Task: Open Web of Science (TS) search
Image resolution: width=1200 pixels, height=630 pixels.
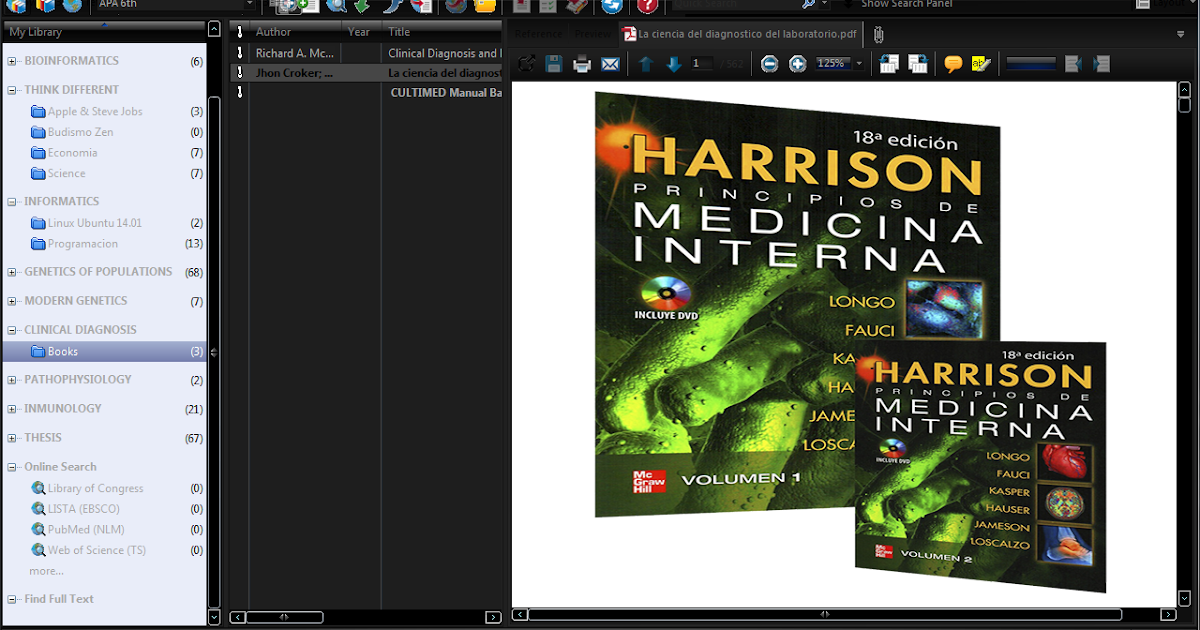Action: [96, 550]
